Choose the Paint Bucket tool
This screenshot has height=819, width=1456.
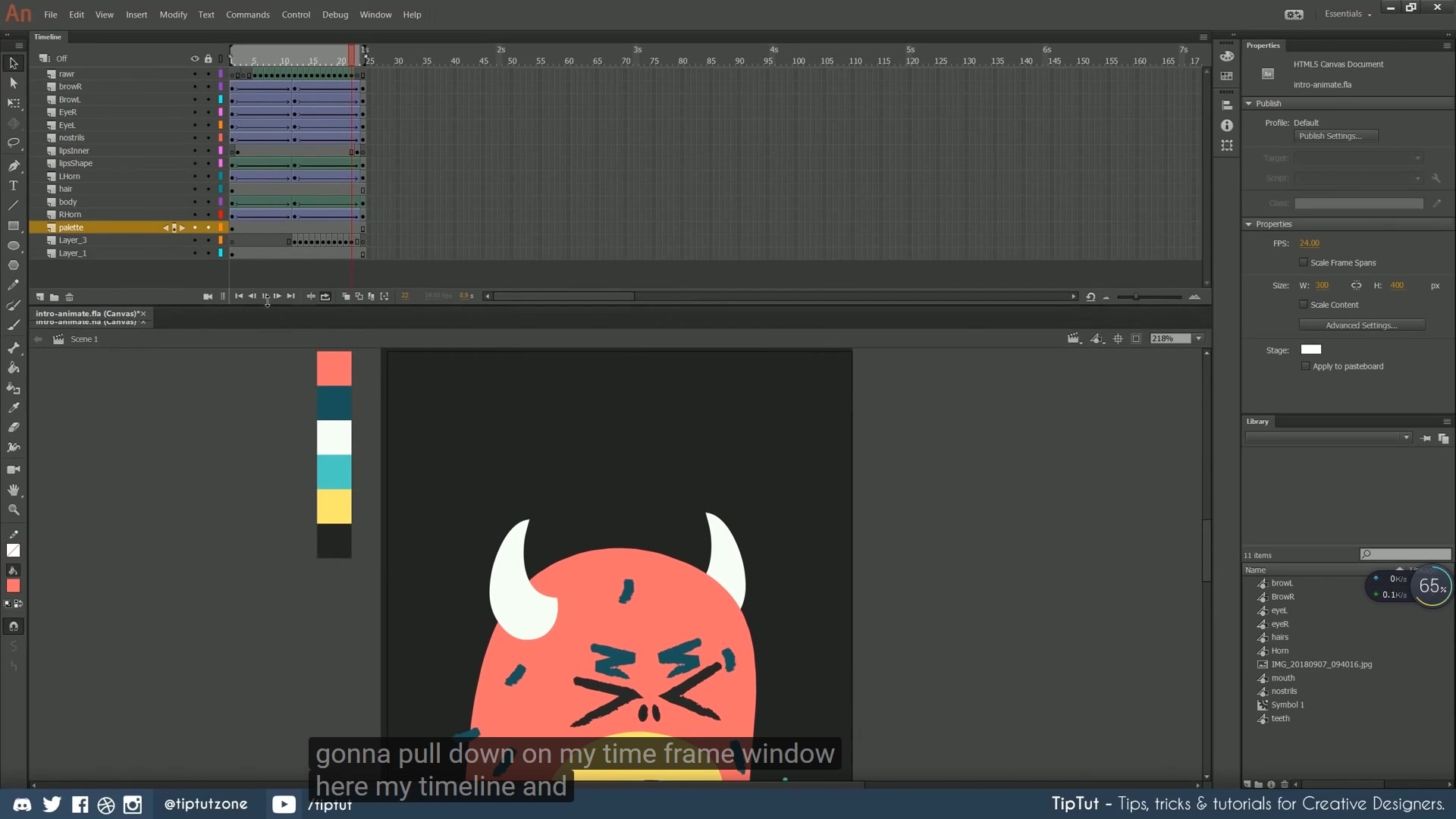pos(13,368)
